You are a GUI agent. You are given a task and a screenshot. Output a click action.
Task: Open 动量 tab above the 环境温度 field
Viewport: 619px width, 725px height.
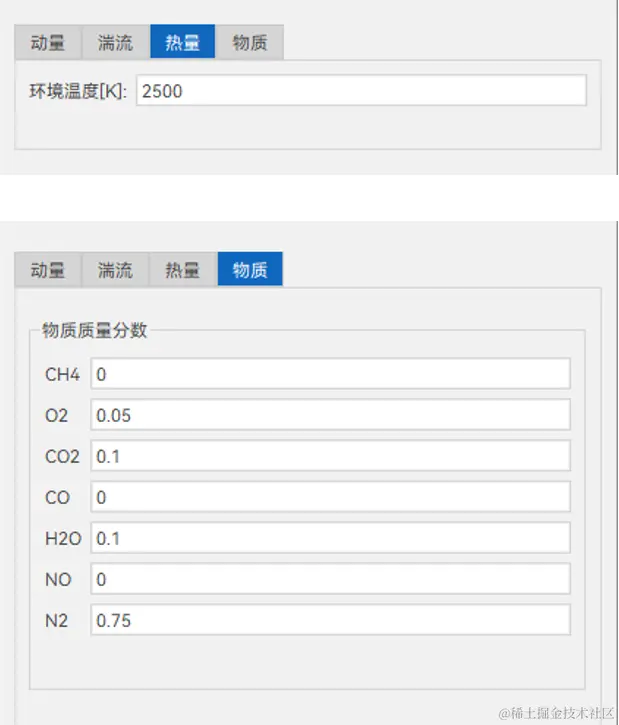click(48, 43)
